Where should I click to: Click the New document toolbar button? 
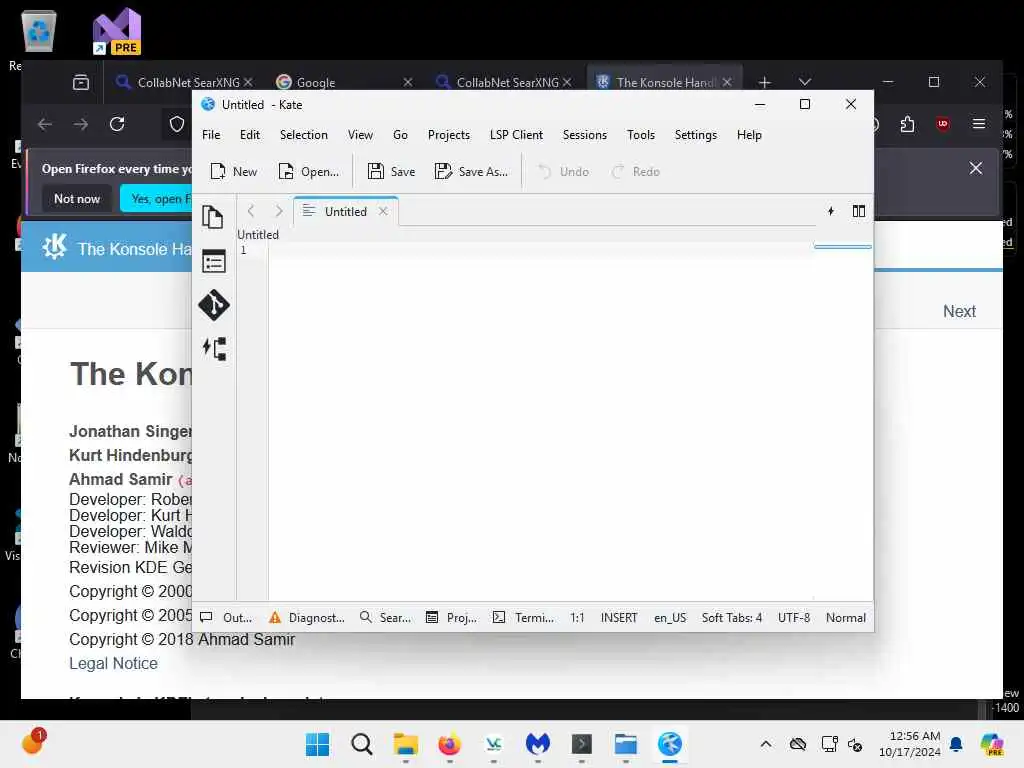(x=234, y=172)
